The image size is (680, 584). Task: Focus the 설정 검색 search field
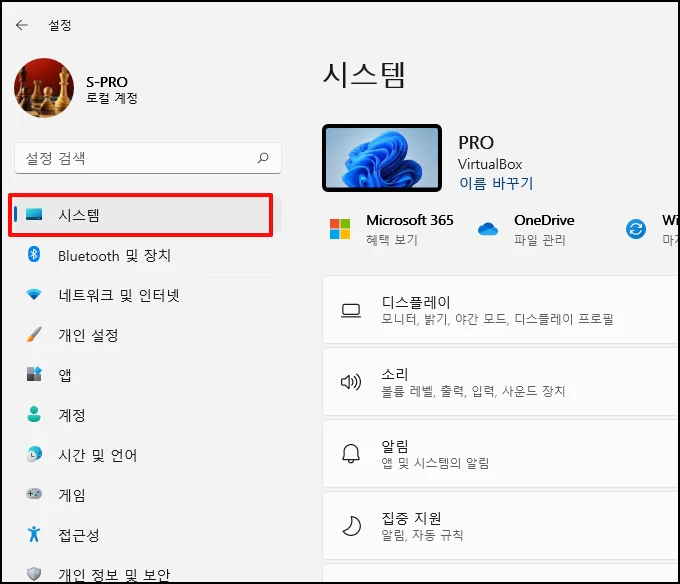tap(148, 158)
